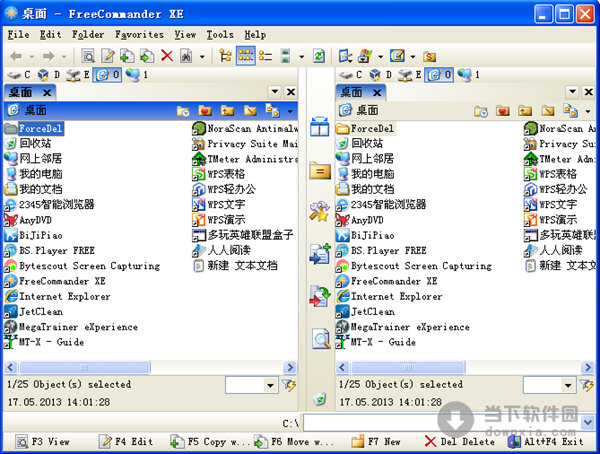This screenshot has height=454, width=600.
Task: Click the green Refresh icon in main toolbar
Action: pyautogui.click(x=318, y=56)
